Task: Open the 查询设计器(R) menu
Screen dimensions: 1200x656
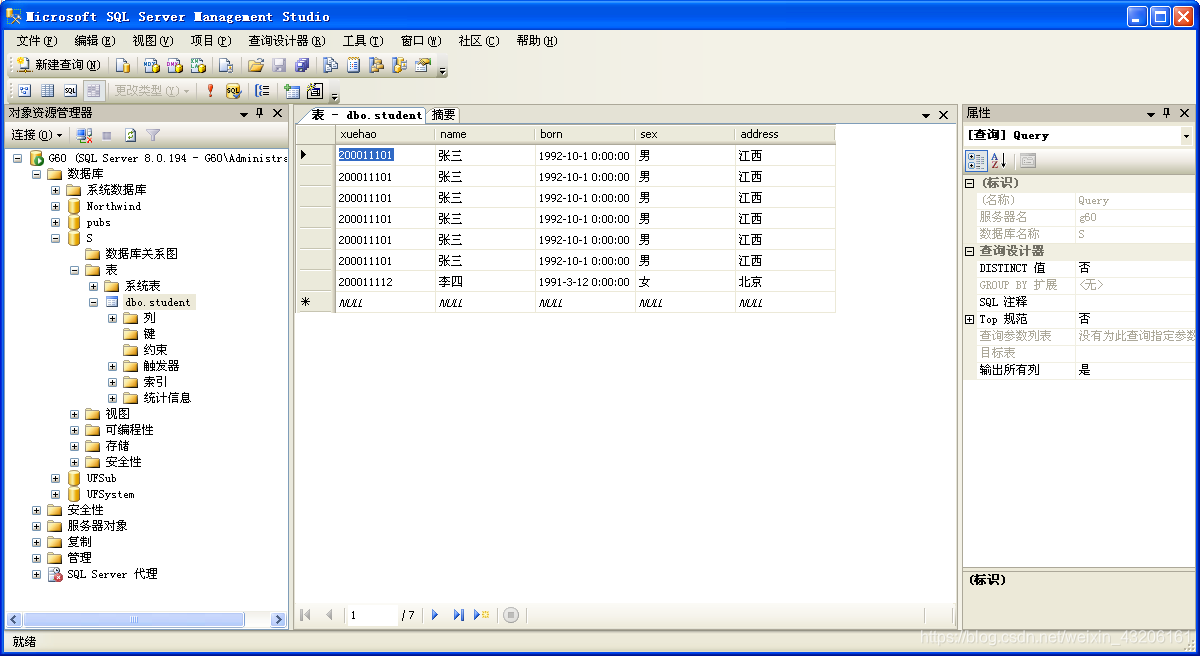Action: point(287,41)
